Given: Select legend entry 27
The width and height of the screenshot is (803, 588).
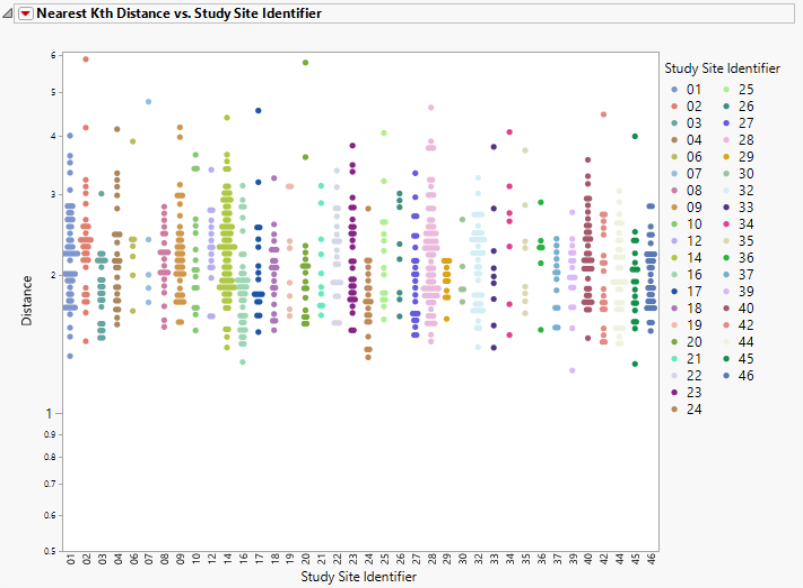Looking at the screenshot, I should click(x=738, y=123).
